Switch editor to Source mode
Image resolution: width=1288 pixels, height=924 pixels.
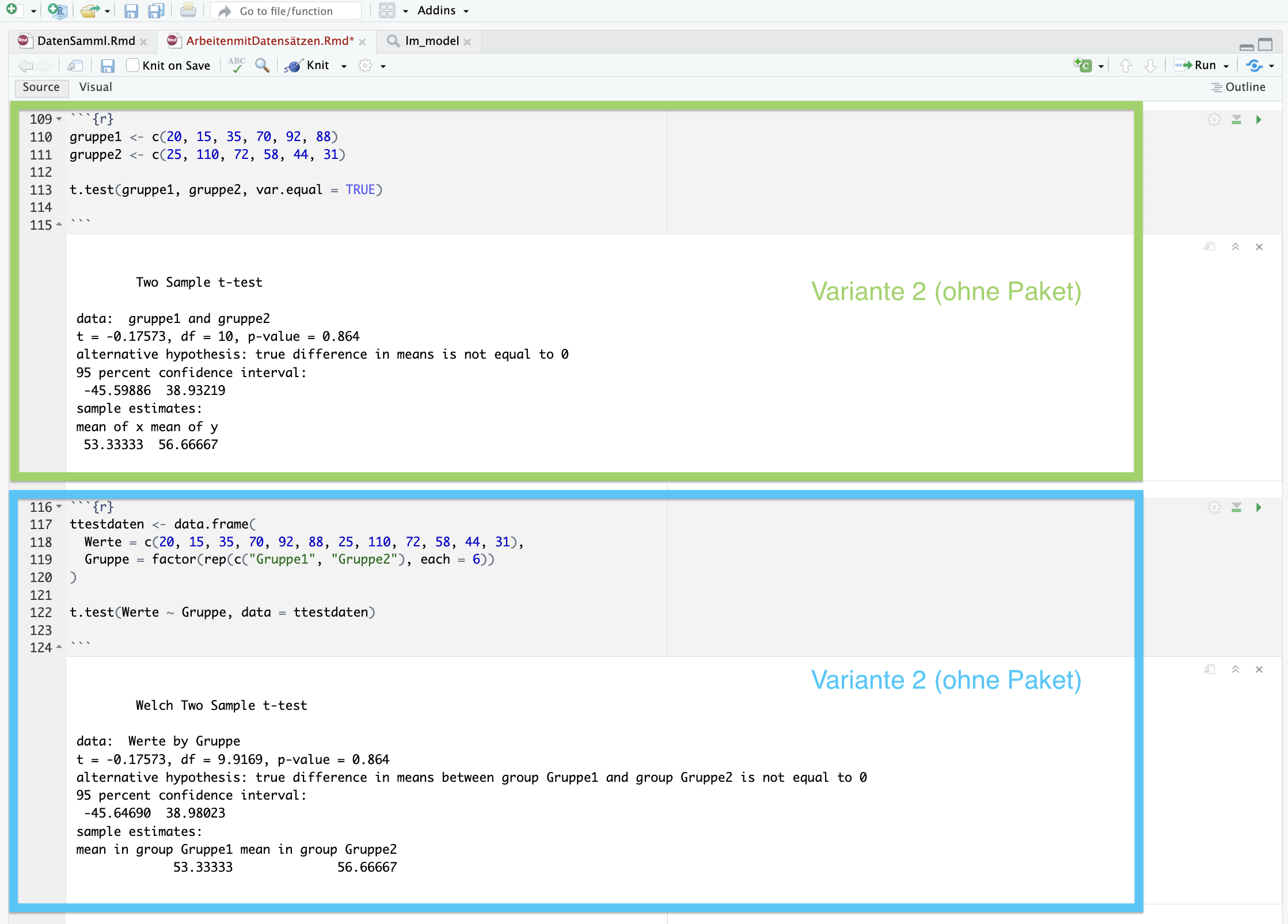(41, 87)
